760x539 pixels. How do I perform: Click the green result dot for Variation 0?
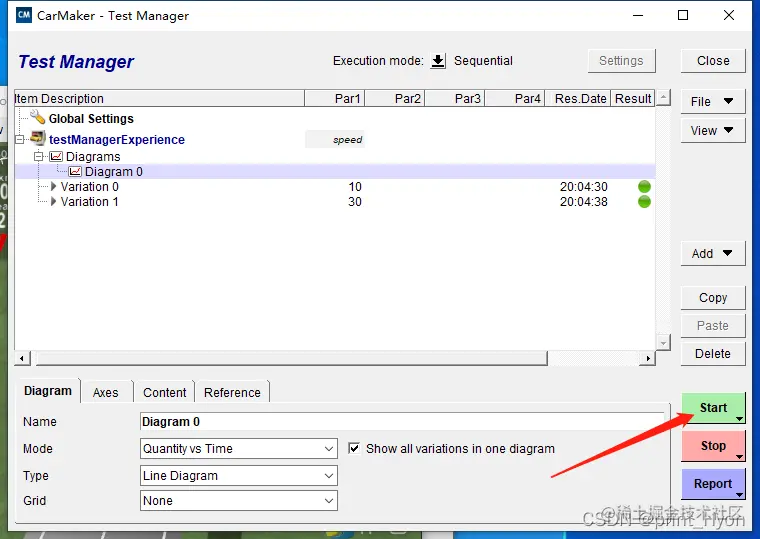coord(644,187)
